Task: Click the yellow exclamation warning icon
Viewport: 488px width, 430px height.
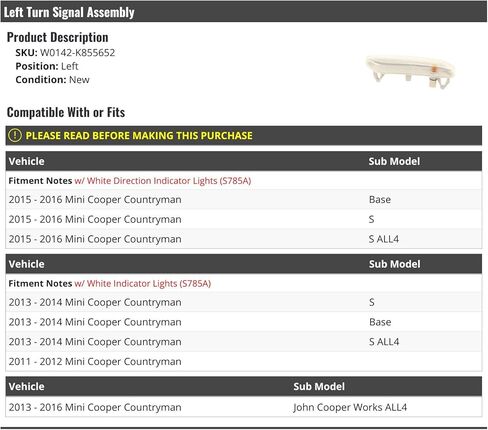Action: 15,136
